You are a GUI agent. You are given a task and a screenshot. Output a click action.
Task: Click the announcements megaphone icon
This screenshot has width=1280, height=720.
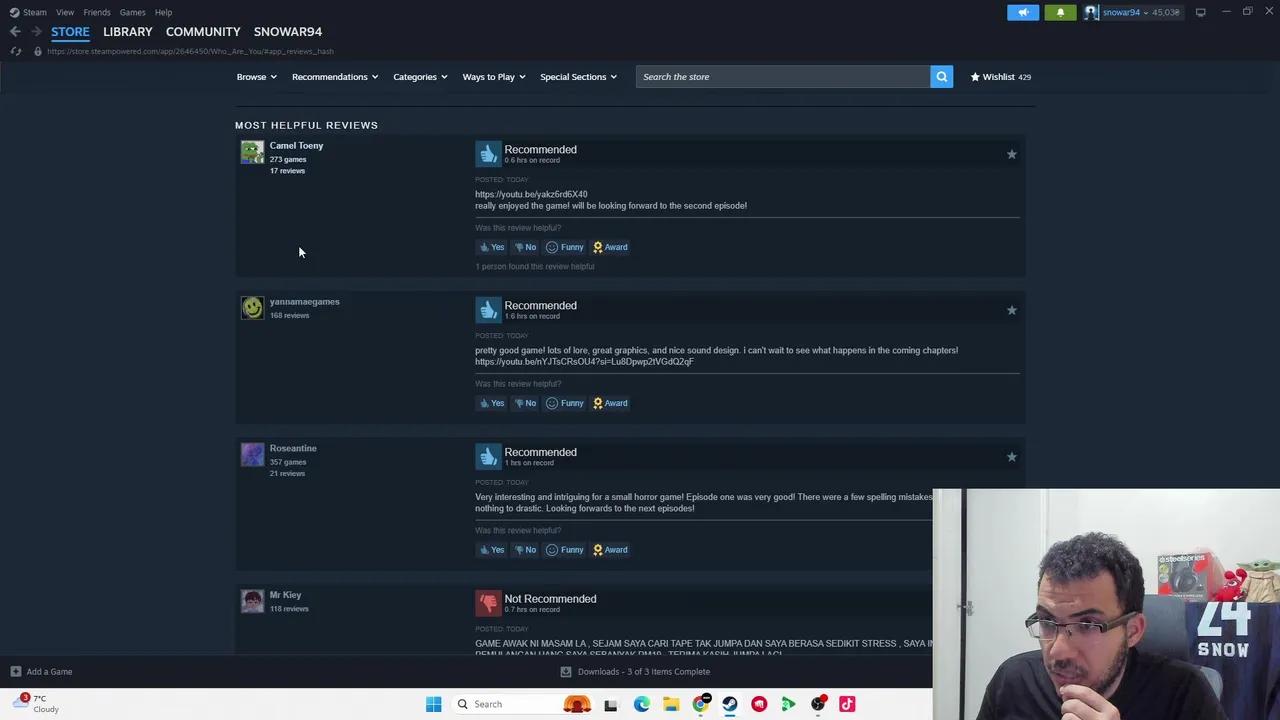pos(1022,12)
